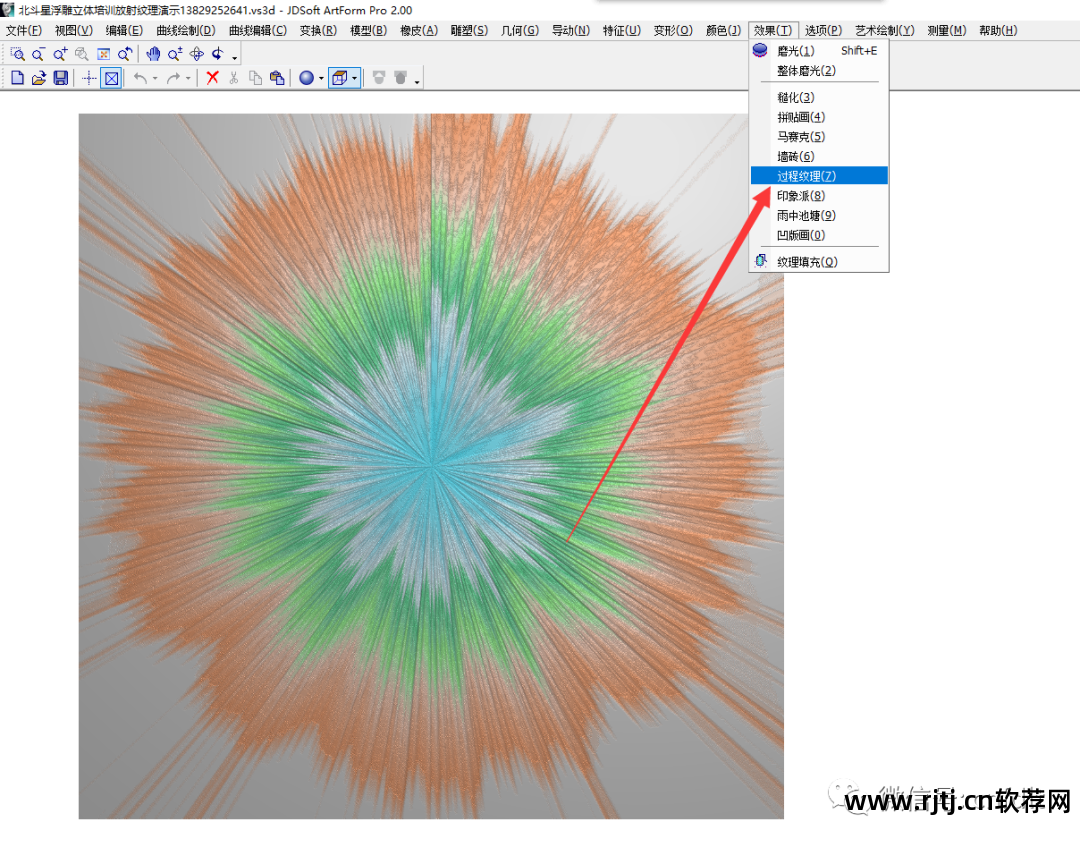
Task: Open the 选项(P) menu
Action: (x=823, y=30)
